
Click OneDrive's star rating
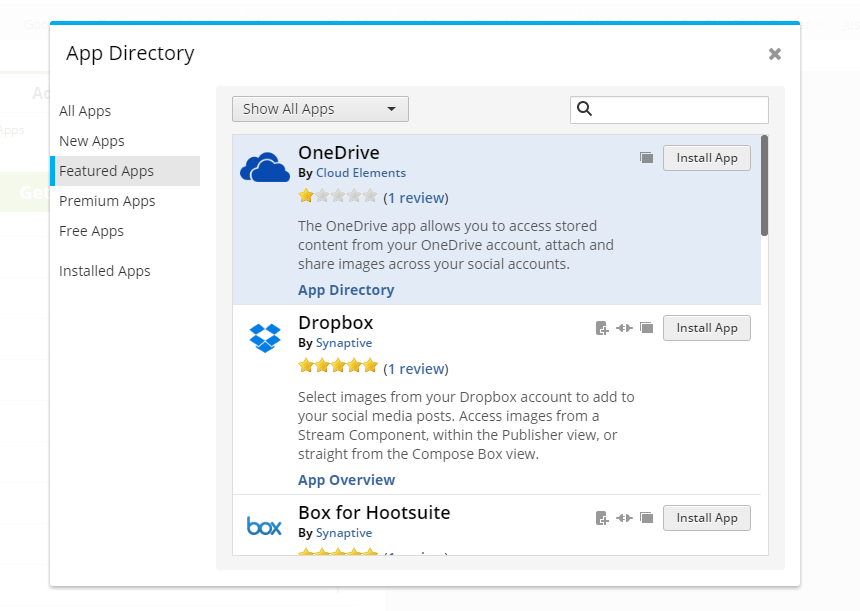[338, 196]
